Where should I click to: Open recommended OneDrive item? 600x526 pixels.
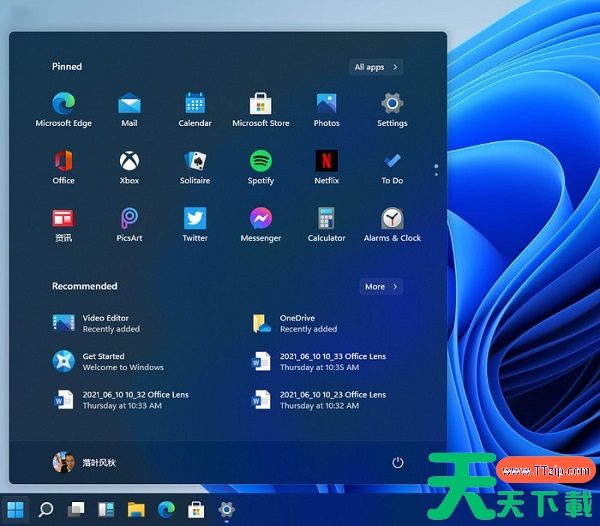point(295,323)
